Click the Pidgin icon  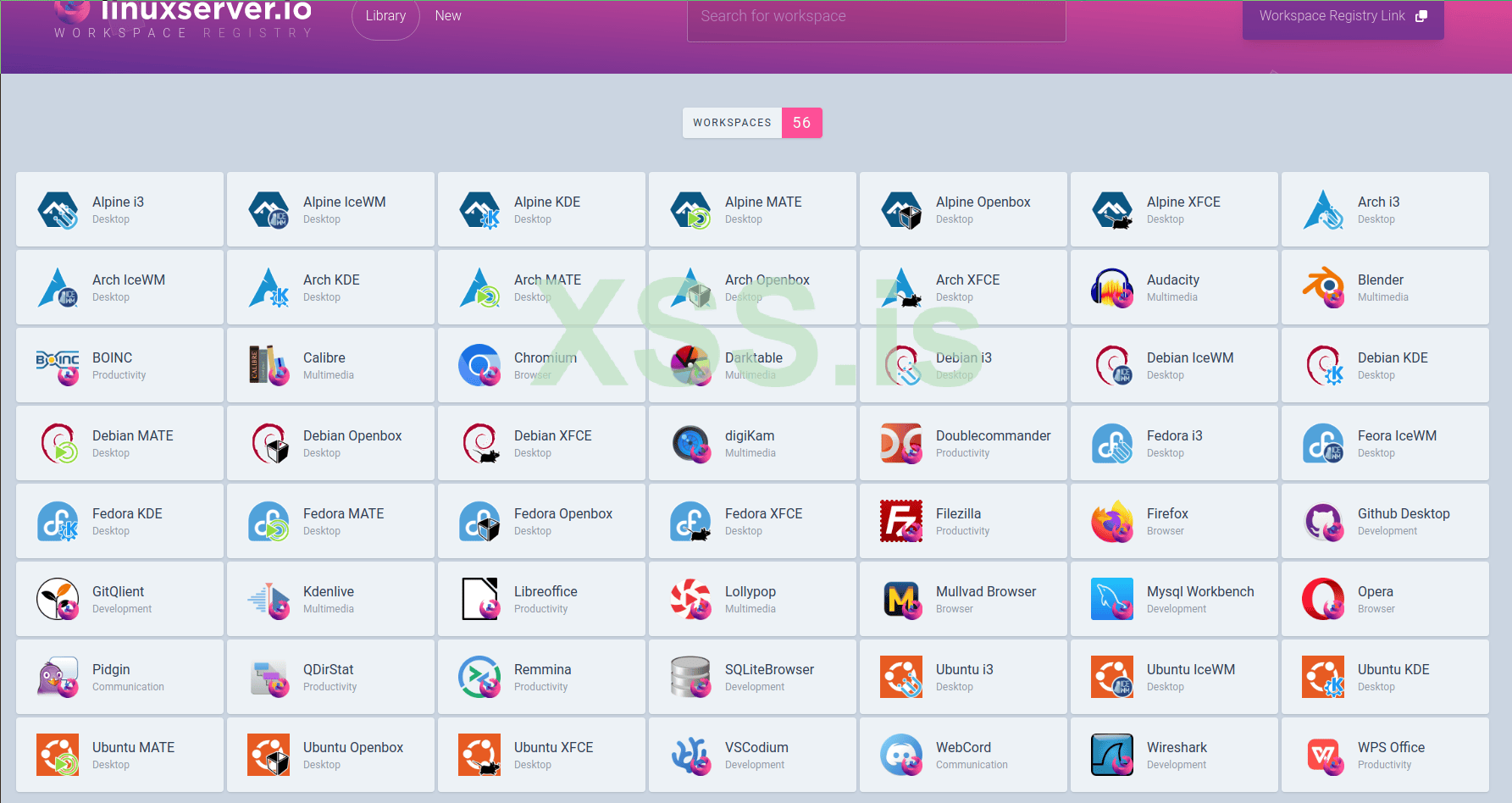tap(58, 678)
